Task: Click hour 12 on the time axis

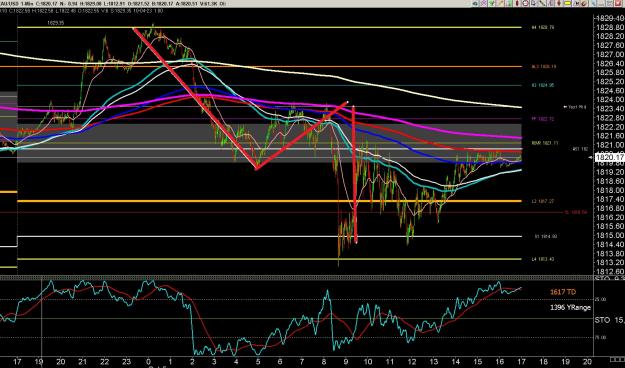Action: tap(411, 362)
